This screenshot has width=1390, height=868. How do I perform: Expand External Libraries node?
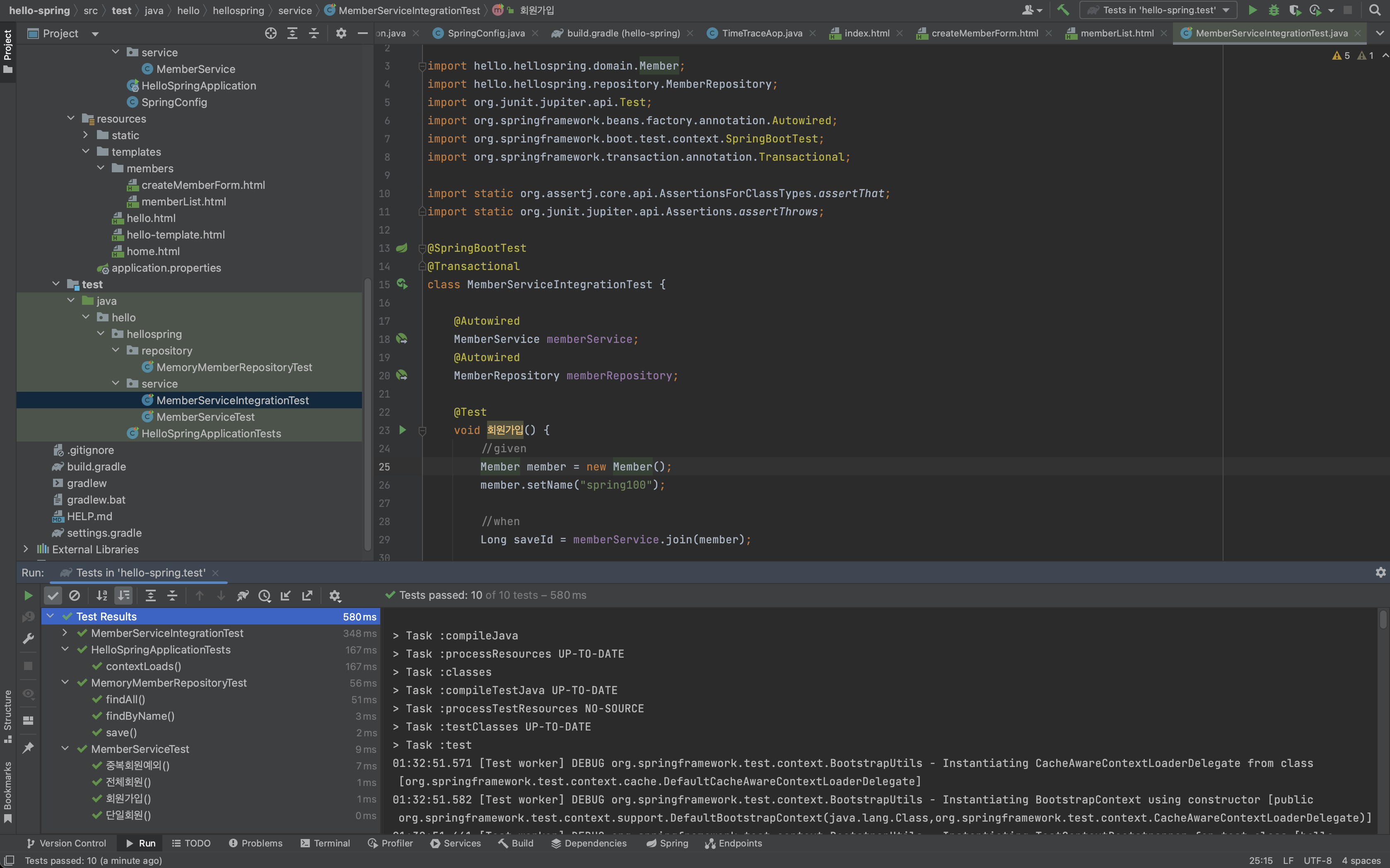(x=26, y=549)
